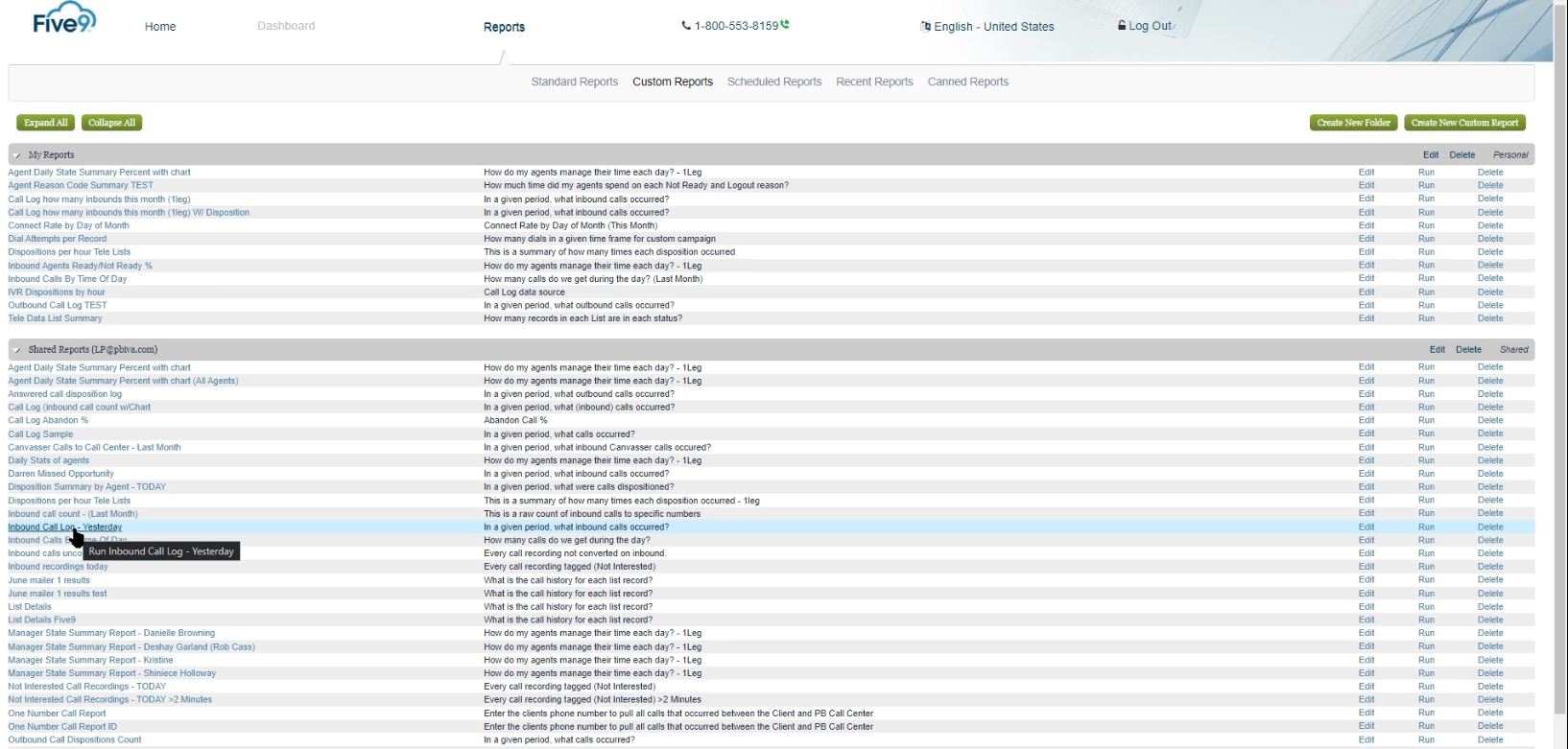Image resolution: width=1568 pixels, height=749 pixels.
Task: Click the language icon beside English
Action: tap(925, 27)
